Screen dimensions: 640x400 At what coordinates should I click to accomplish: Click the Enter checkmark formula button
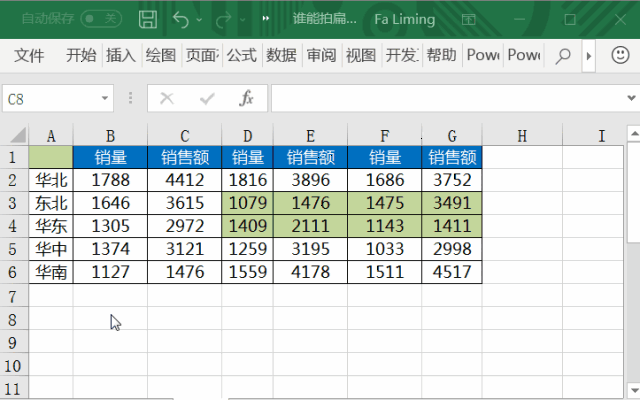coord(207,98)
